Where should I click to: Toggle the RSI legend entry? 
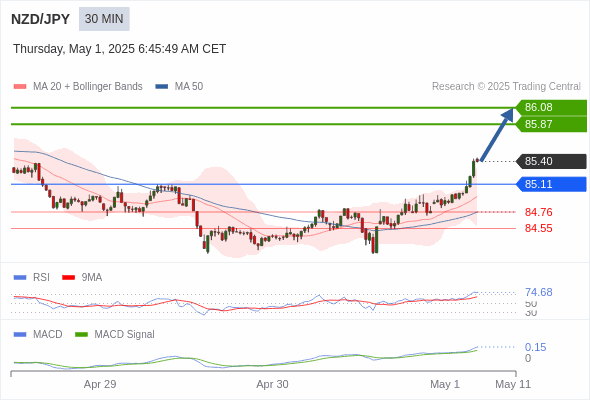click(32, 277)
